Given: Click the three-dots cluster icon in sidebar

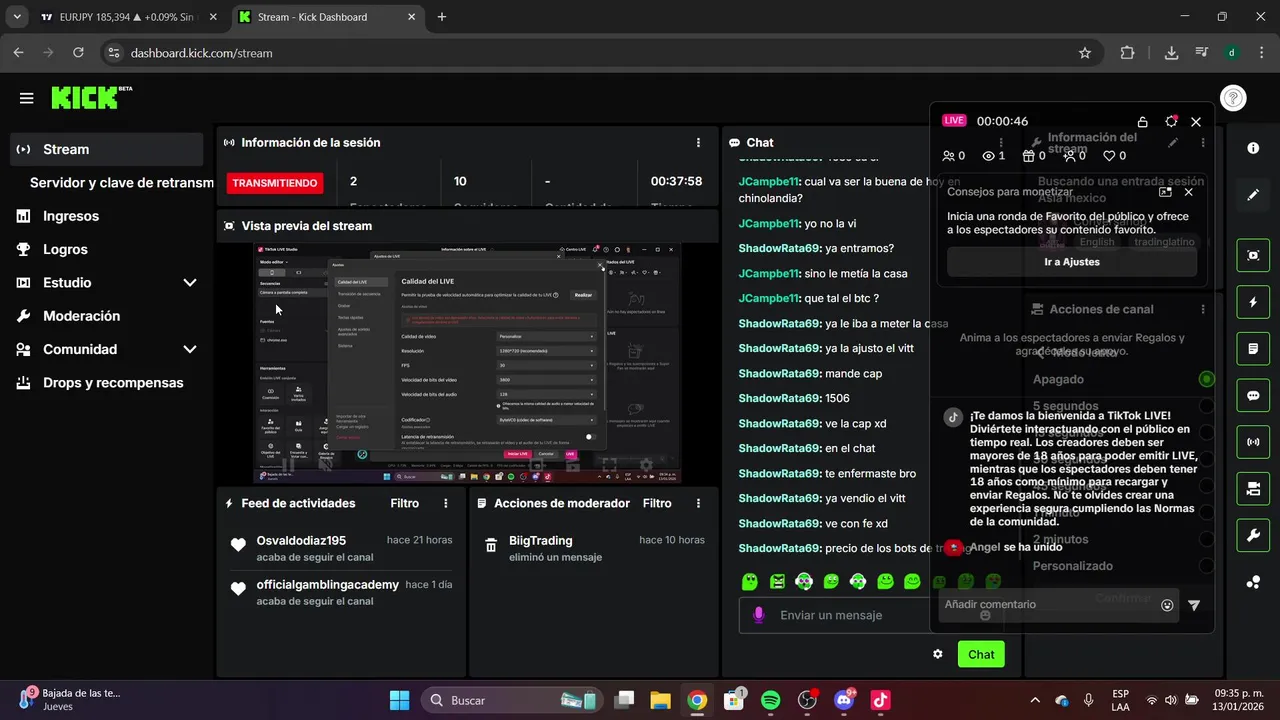Looking at the screenshot, I should pyautogui.click(x=1253, y=582).
